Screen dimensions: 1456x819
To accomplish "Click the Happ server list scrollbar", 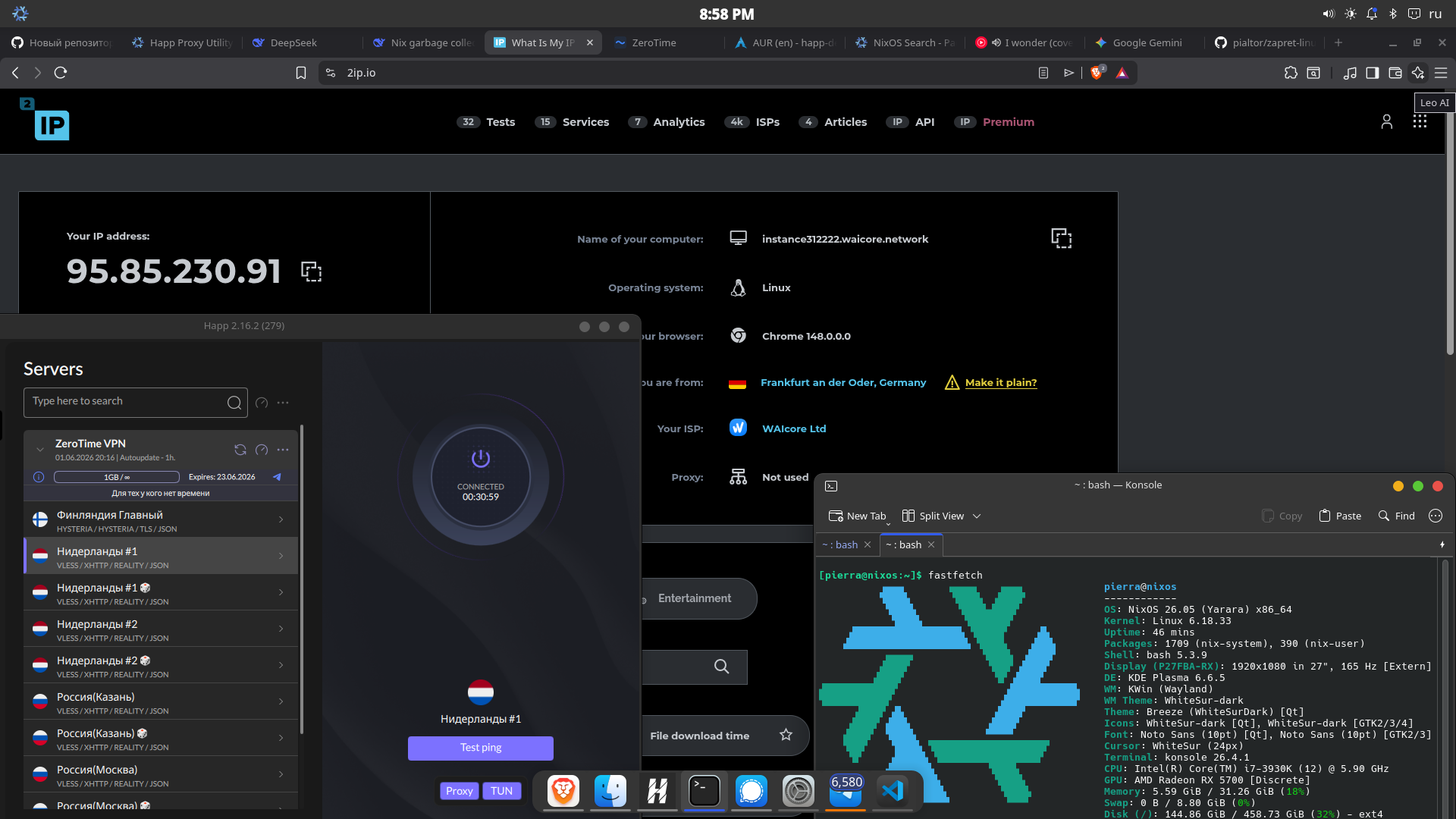I will pyautogui.click(x=302, y=580).
